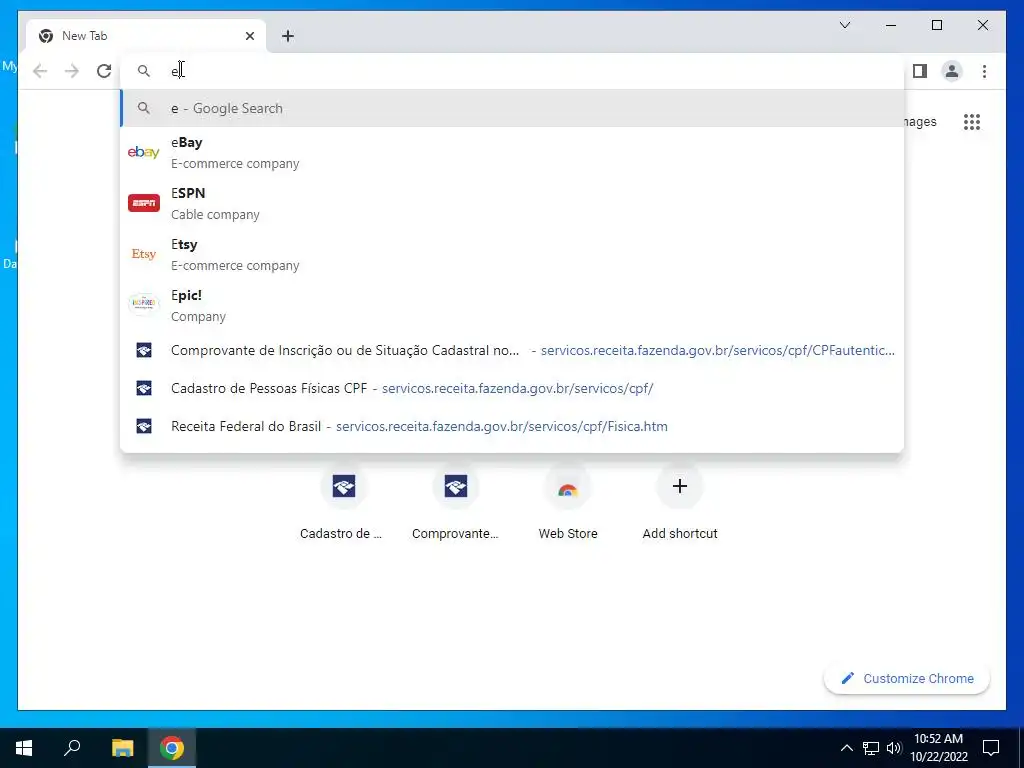Open the Google apps grid
Viewport: 1024px width, 768px height.
[x=972, y=121]
